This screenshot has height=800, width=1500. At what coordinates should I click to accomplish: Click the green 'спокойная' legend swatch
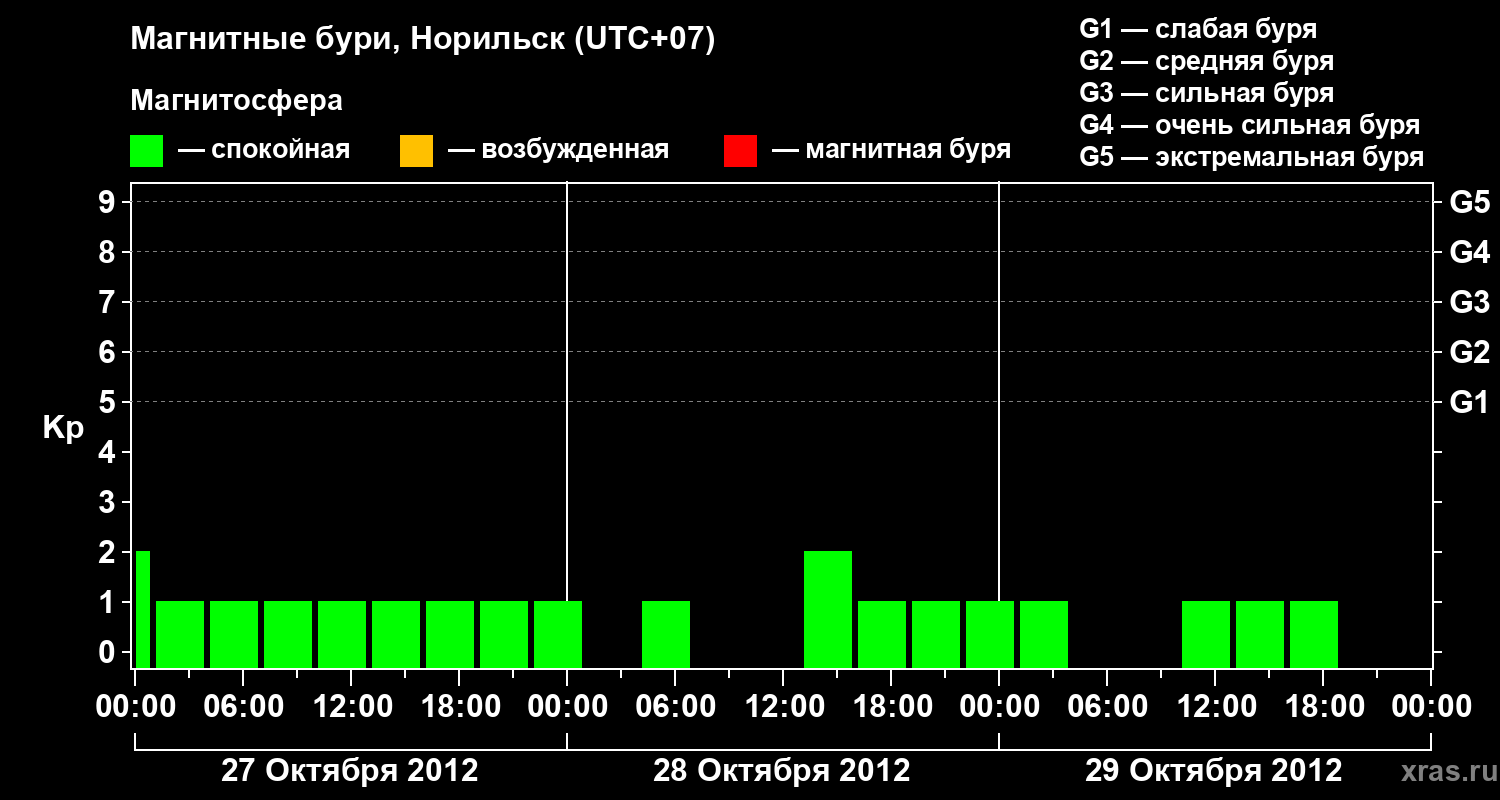click(x=147, y=151)
